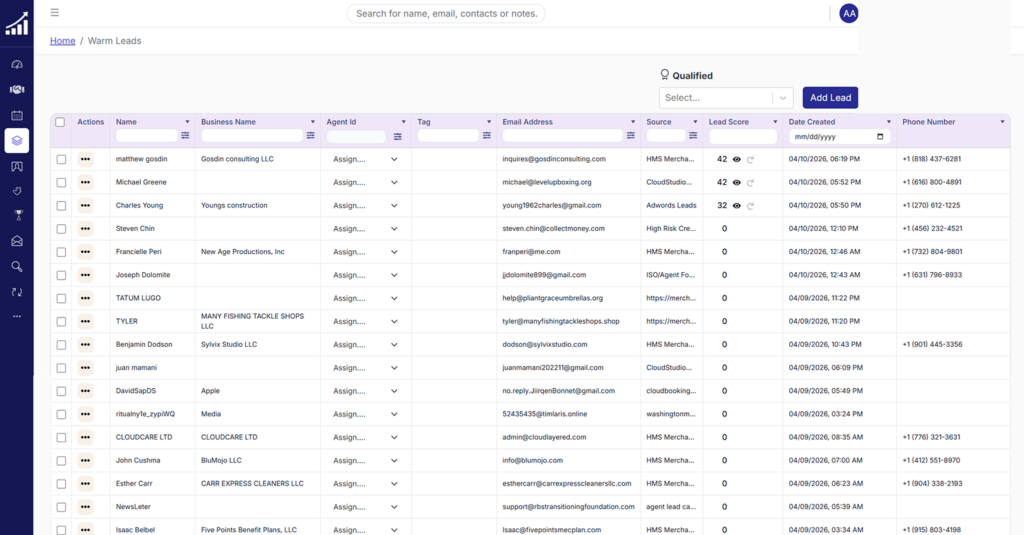Click the Add Lead button
The image size is (1024, 535).
tap(830, 98)
